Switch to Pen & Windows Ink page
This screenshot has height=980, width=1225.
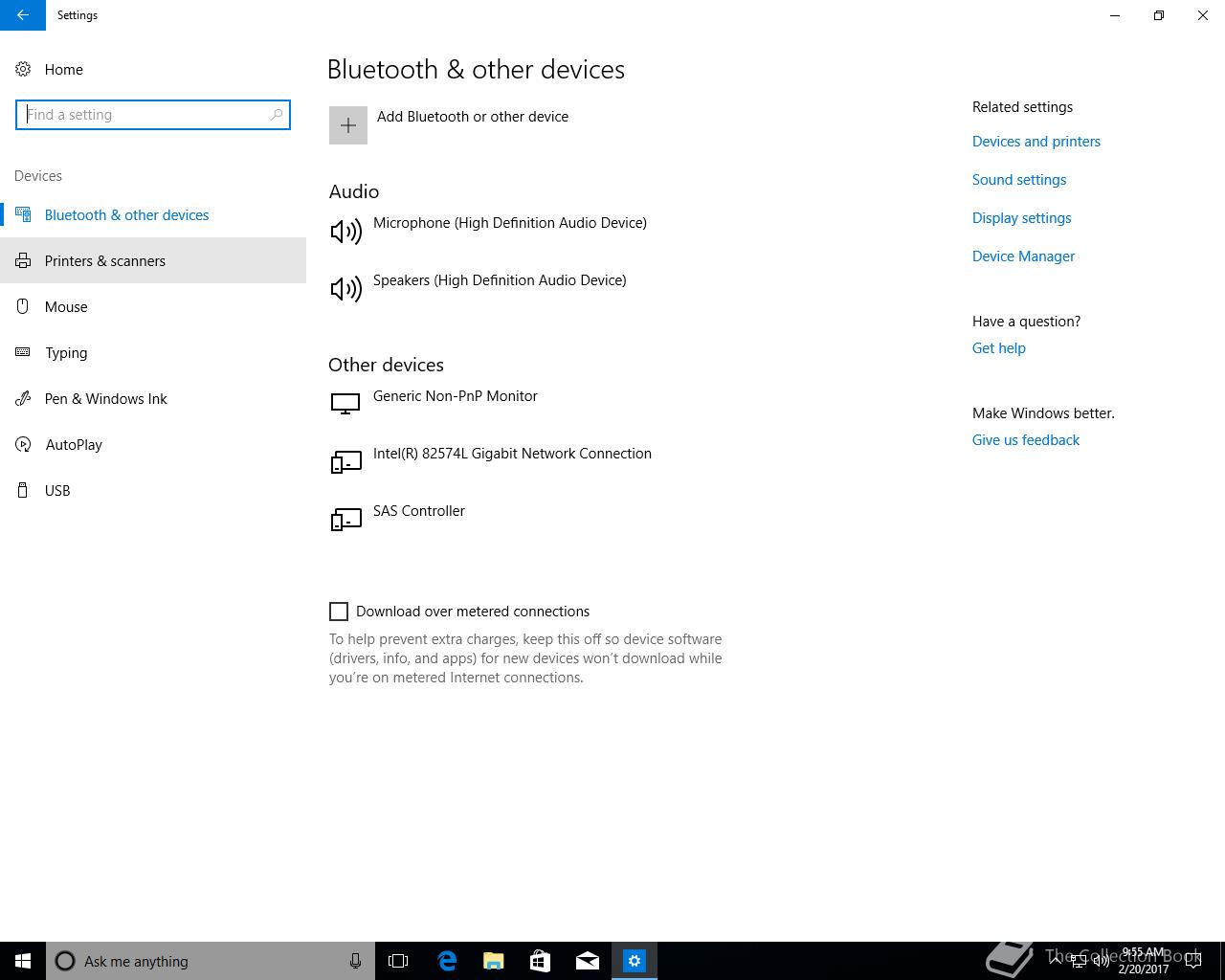pos(153,398)
